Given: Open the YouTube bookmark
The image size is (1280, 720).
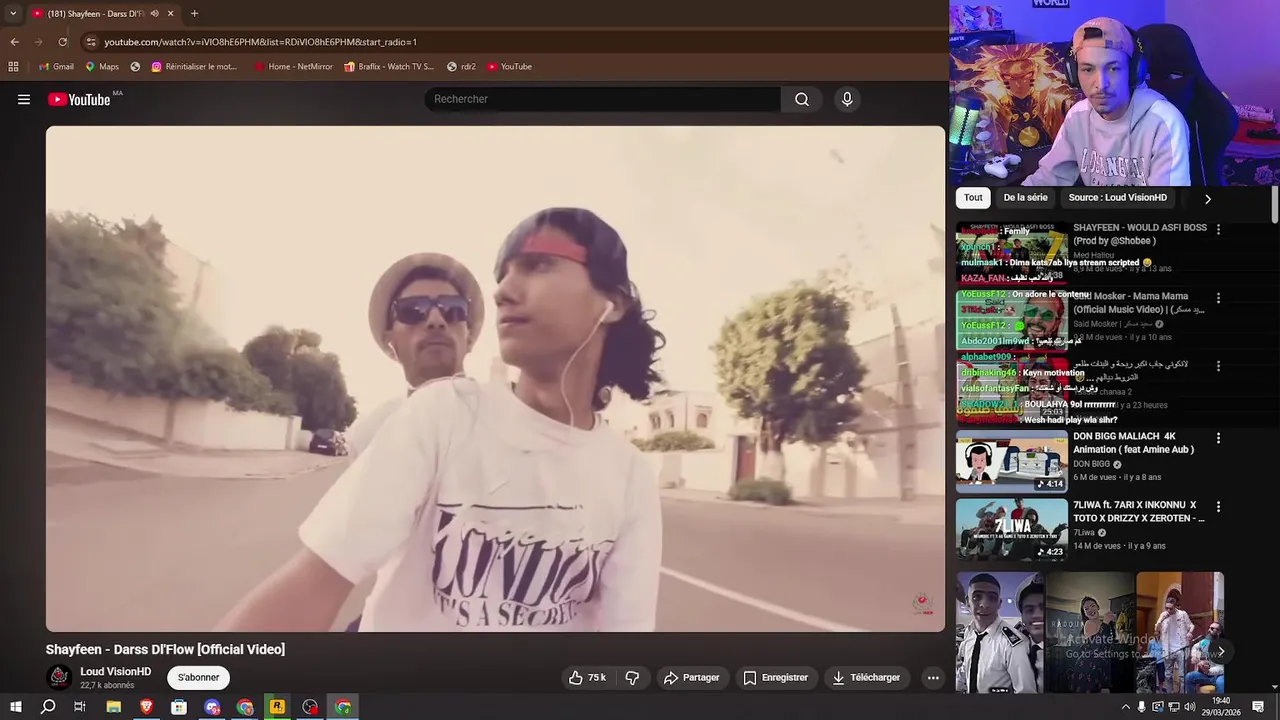Looking at the screenshot, I should tap(509, 67).
